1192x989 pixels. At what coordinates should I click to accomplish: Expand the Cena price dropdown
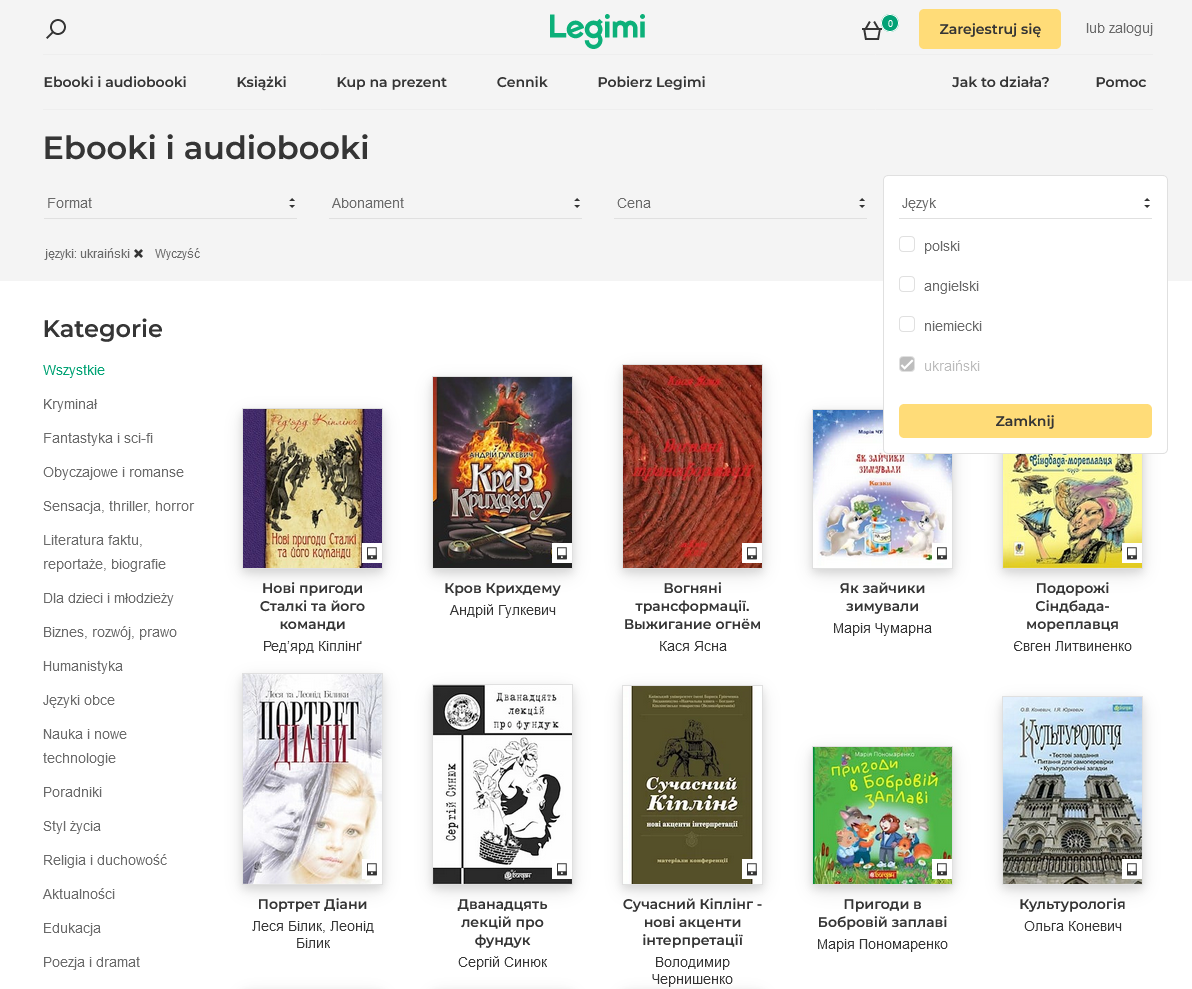pos(740,203)
